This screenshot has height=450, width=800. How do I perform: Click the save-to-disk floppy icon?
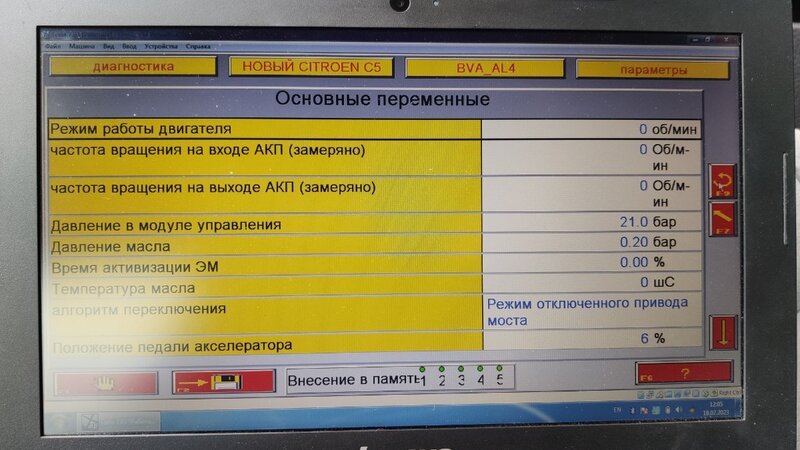pyautogui.click(x=222, y=382)
